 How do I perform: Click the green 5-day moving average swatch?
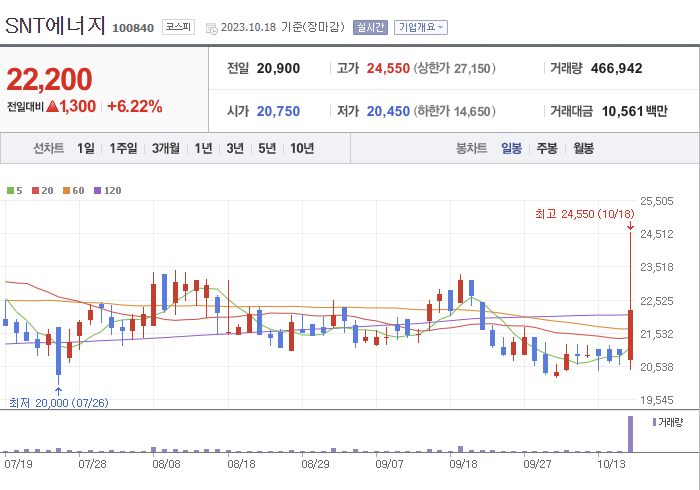(x=10, y=191)
